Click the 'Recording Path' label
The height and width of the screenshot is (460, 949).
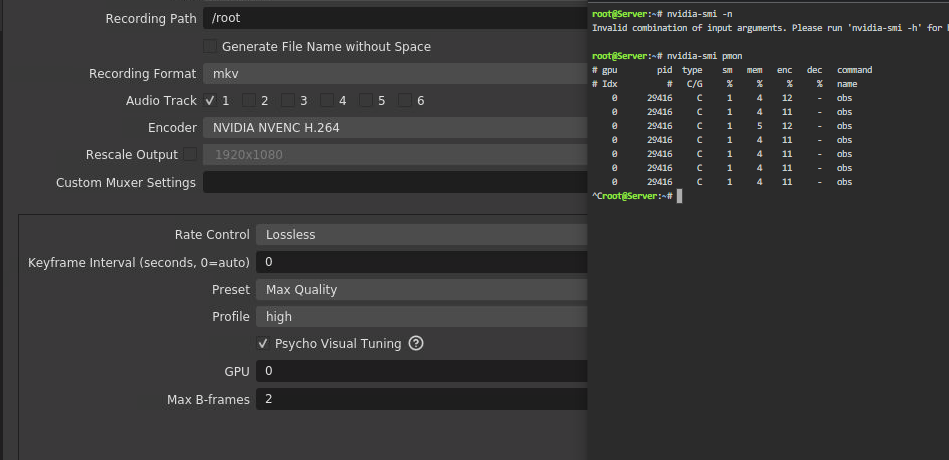pyautogui.click(x=151, y=19)
